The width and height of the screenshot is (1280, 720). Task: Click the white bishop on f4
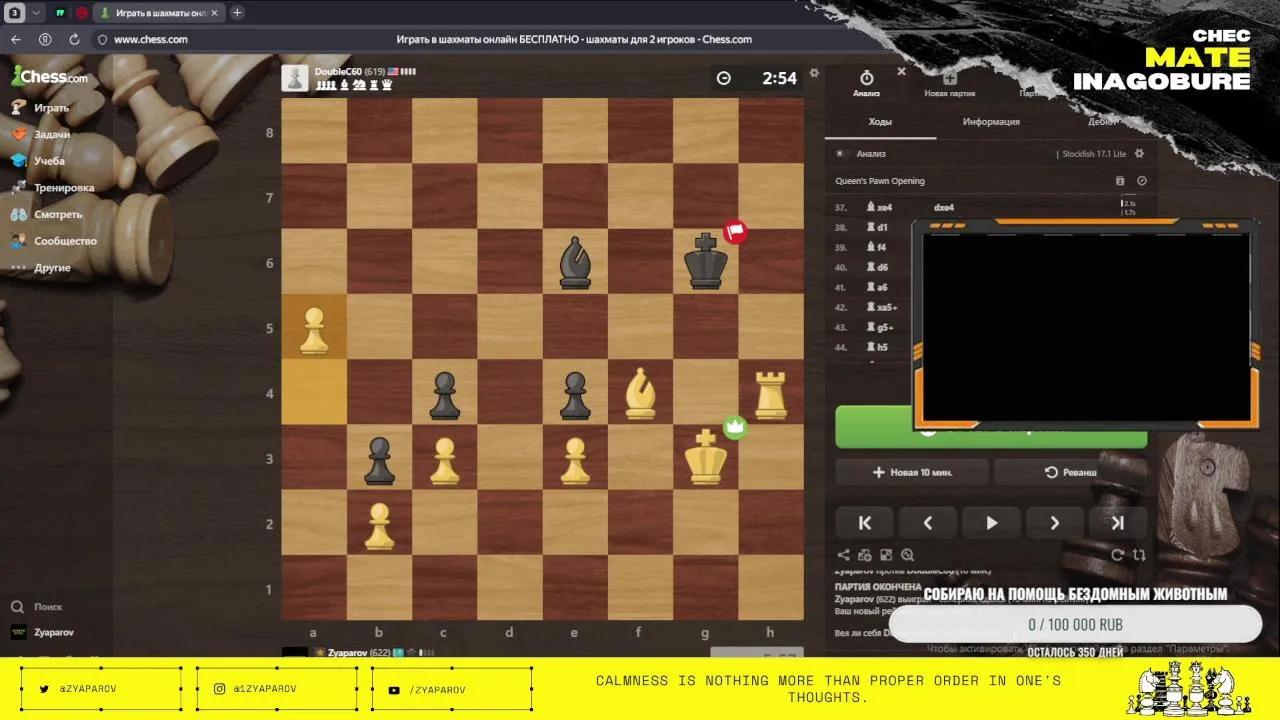[640, 392]
